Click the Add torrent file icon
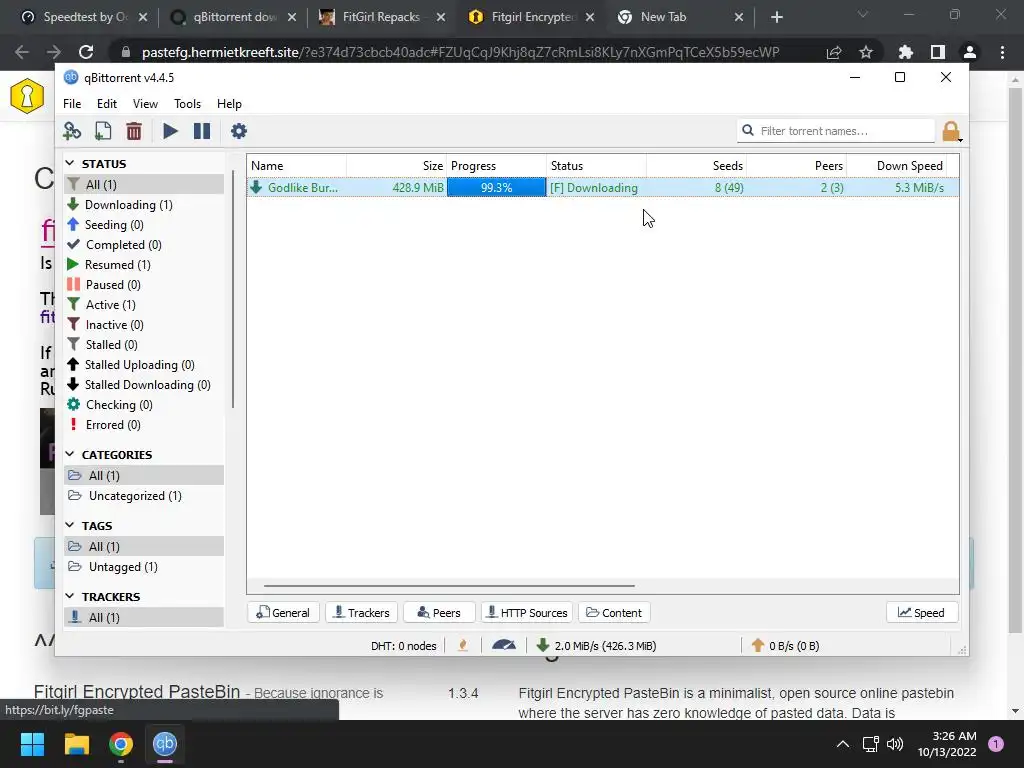 point(103,131)
